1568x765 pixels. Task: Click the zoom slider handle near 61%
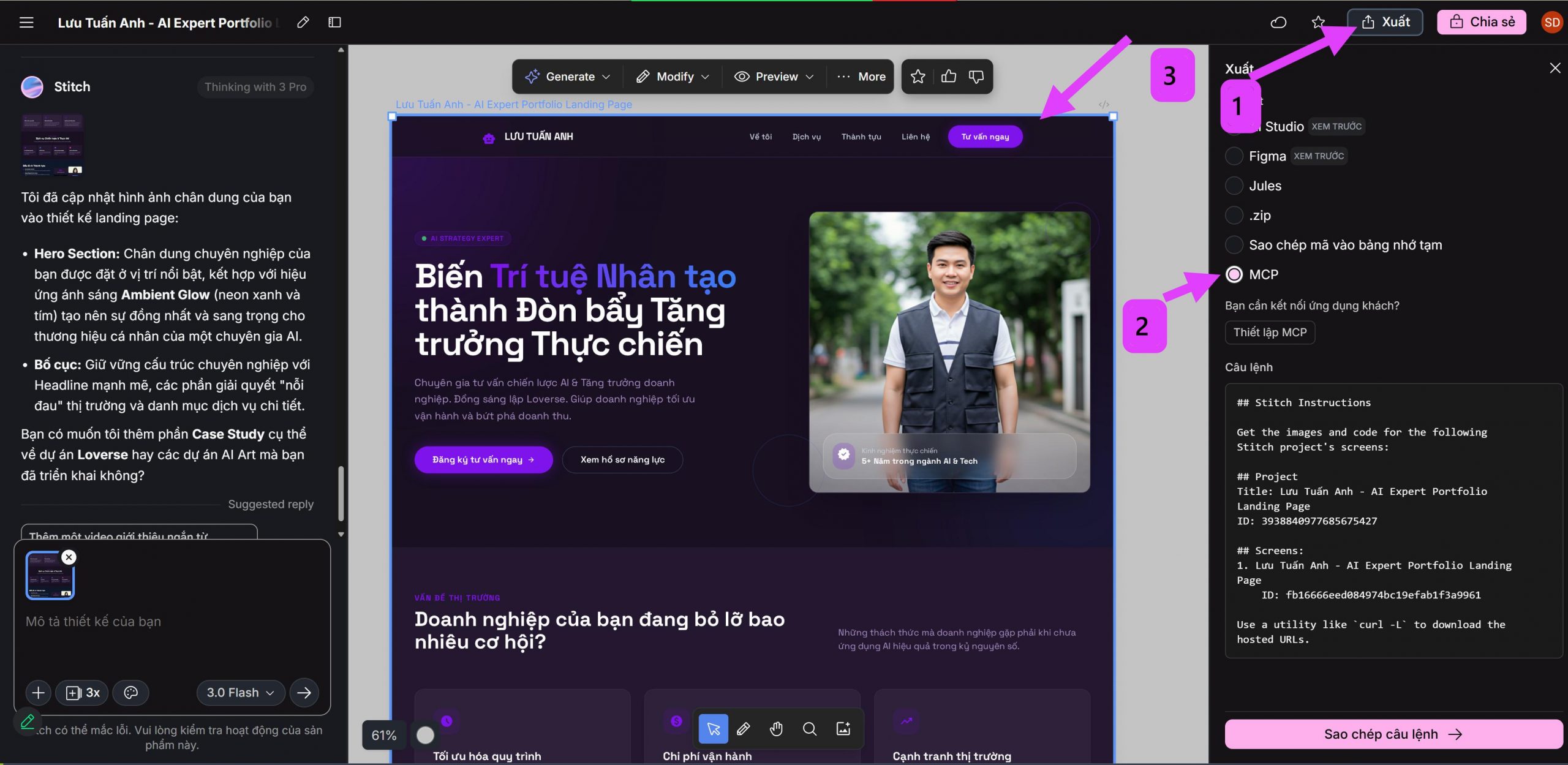[425, 735]
